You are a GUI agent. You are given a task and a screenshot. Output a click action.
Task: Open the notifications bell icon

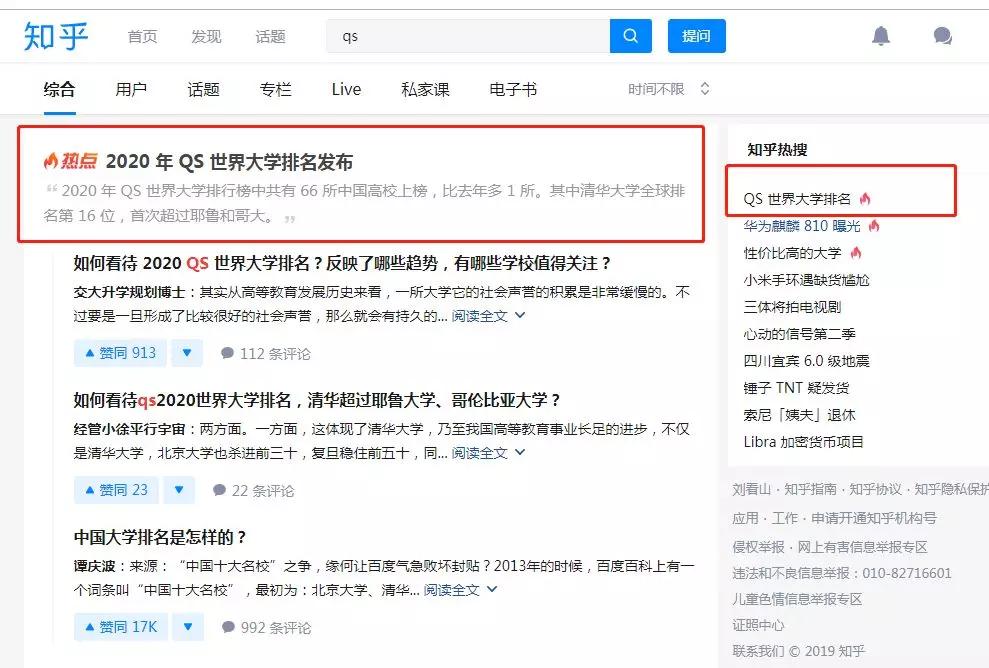tap(882, 35)
